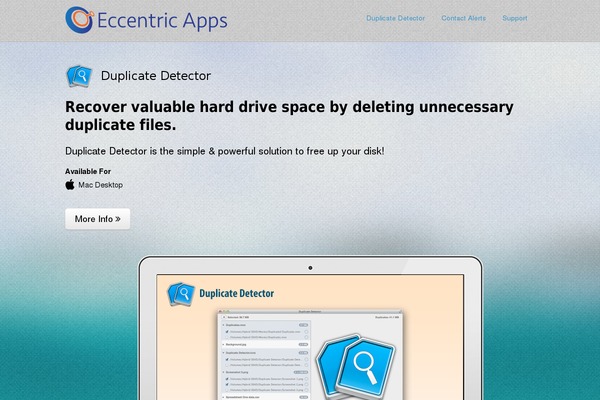Open the Support navigation link
The height and width of the screenshot is (400, 600).
[515, 18]
